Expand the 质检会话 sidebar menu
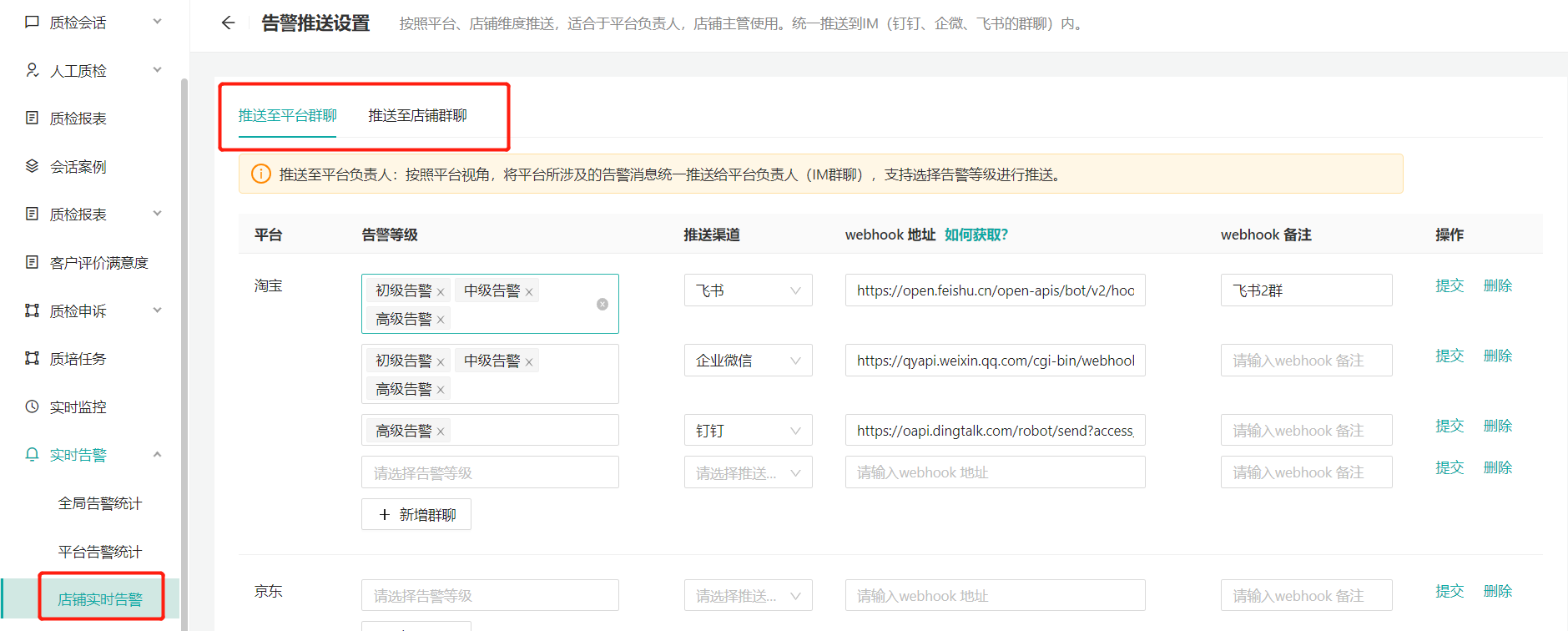Viewport: 1568px width, 631px height. pos(157,22)
